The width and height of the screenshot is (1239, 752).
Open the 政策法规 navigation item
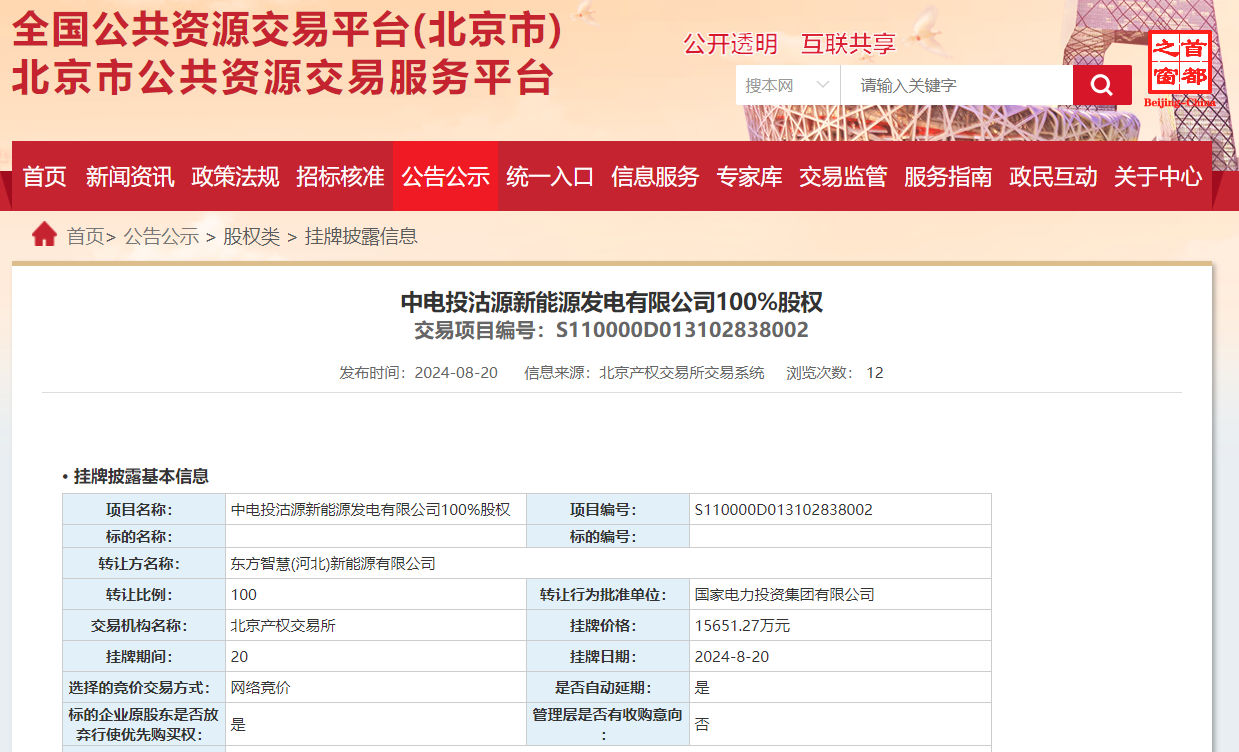tap(235, 176)
